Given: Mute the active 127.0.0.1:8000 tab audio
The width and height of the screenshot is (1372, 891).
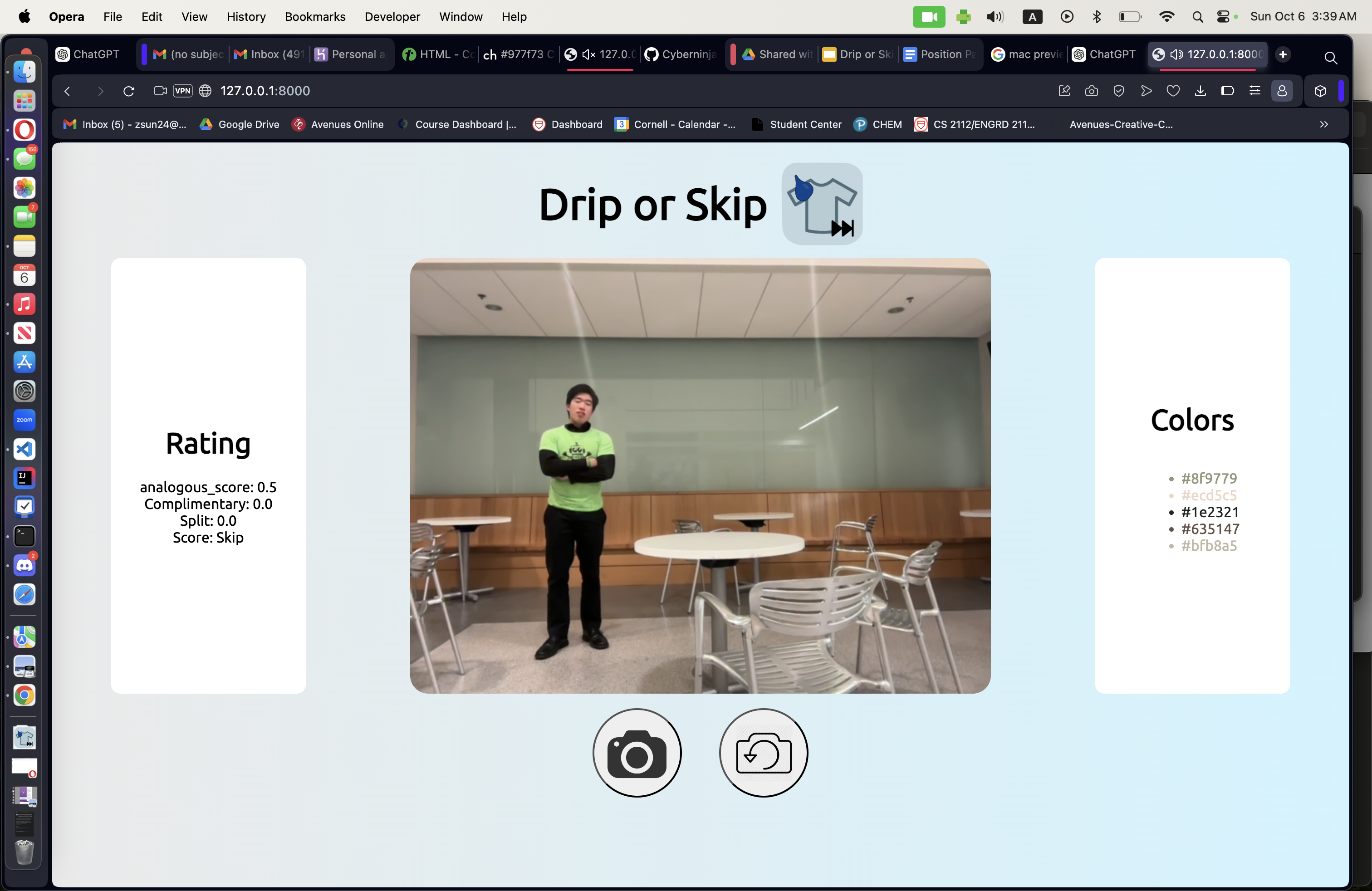Looking at the screenshot, I should coord(1176,54).
